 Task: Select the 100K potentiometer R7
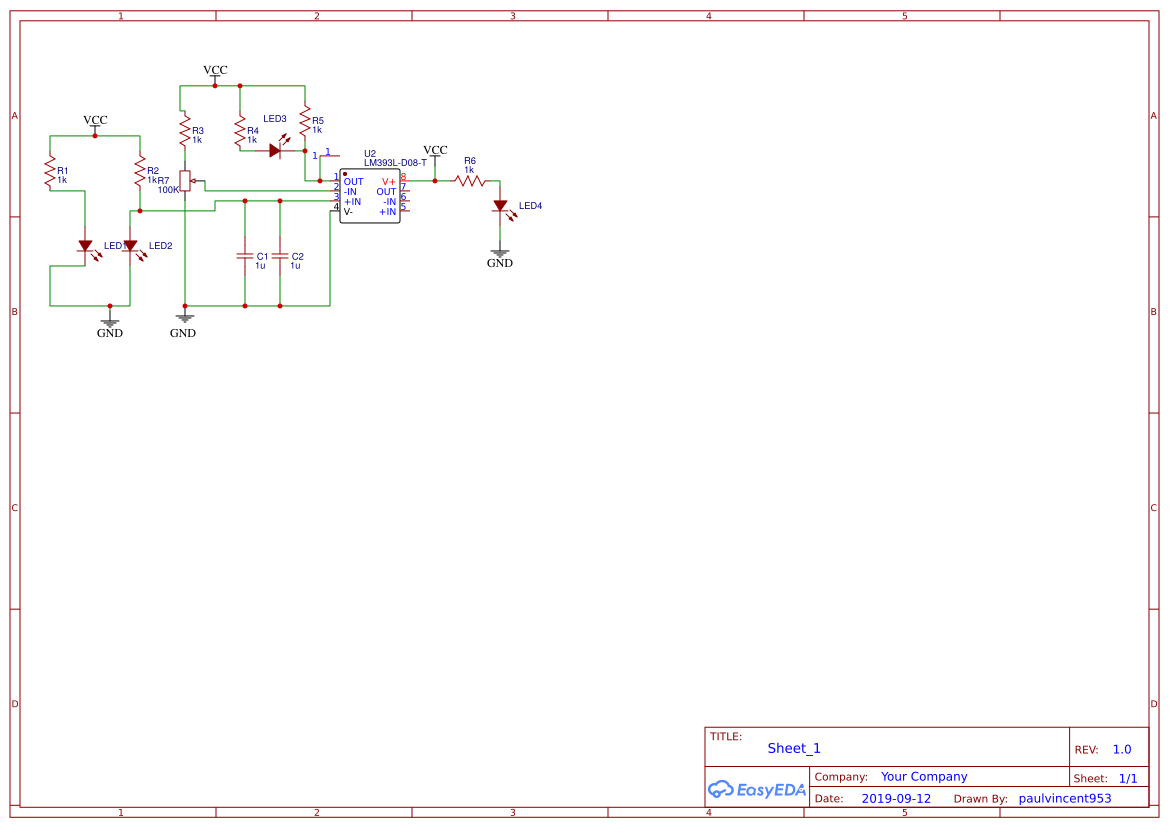(185, 183)
